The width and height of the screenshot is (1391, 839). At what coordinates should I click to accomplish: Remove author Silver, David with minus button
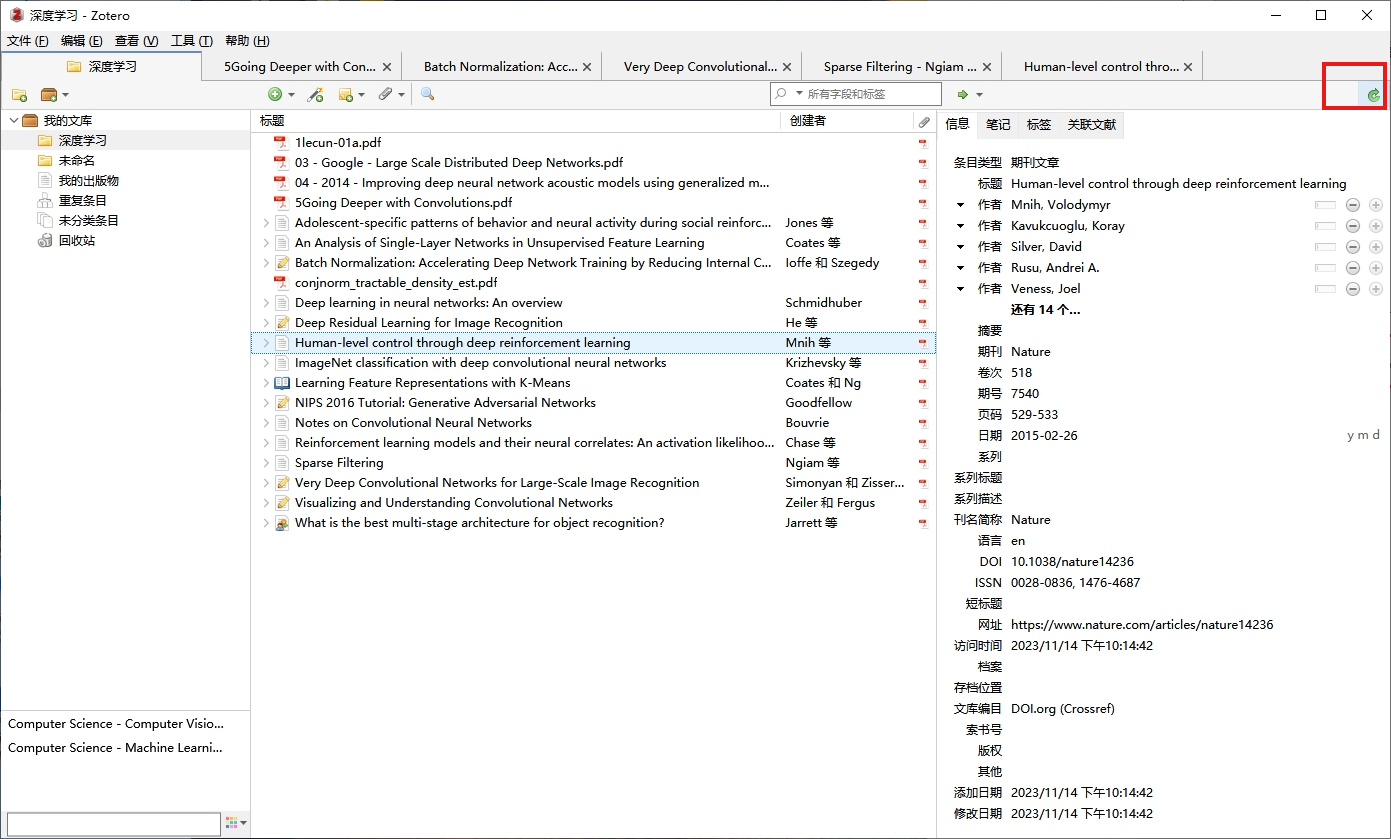click(1352, 247)
